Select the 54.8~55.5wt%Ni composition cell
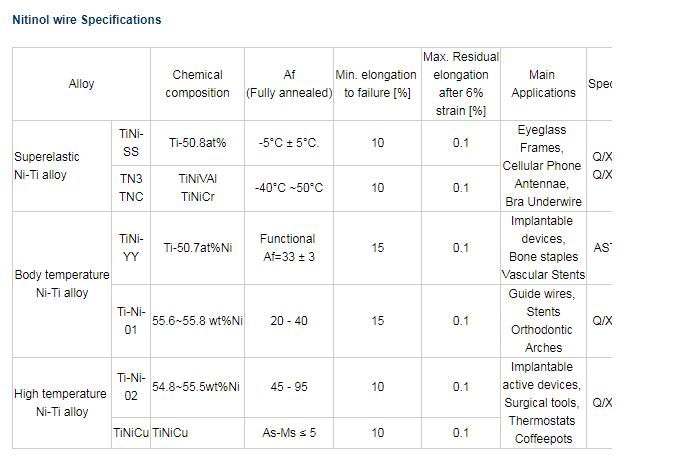The height and width of the screenshot is (463, 689). tap(197, 387)
